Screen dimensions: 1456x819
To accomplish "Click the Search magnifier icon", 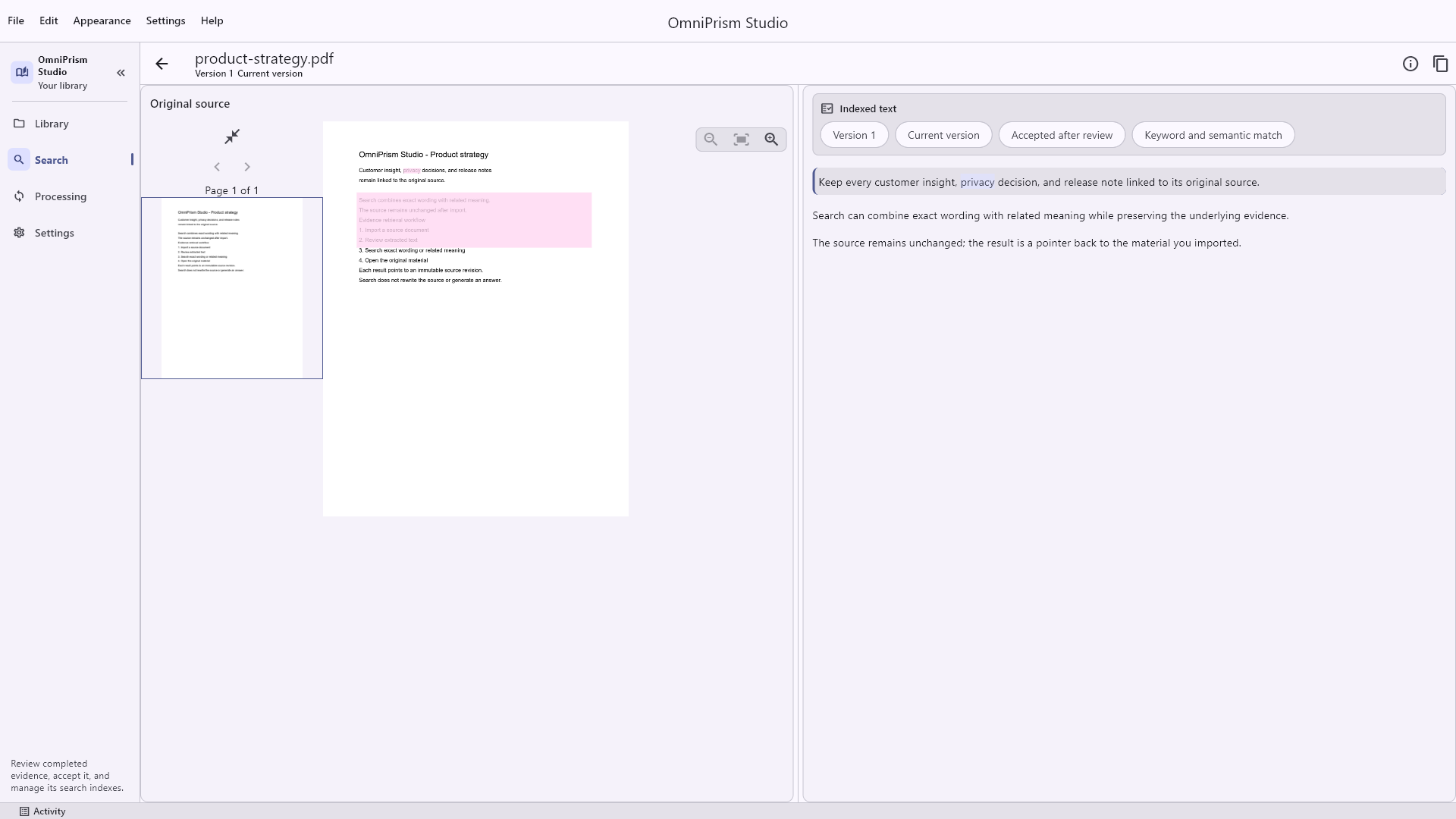I will point(19,159).
